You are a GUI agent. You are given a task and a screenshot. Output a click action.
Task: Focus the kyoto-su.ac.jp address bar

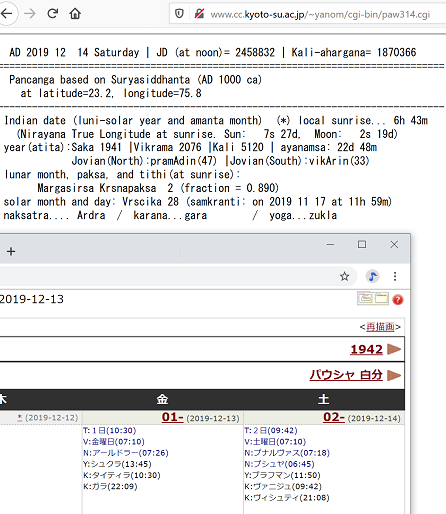320,14
